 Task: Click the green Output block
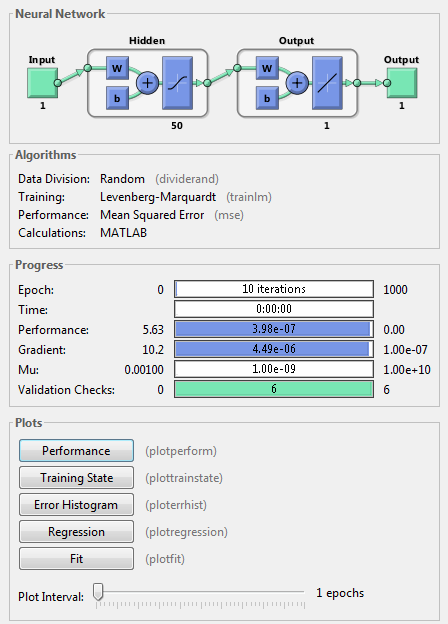(x=402, y=83)
